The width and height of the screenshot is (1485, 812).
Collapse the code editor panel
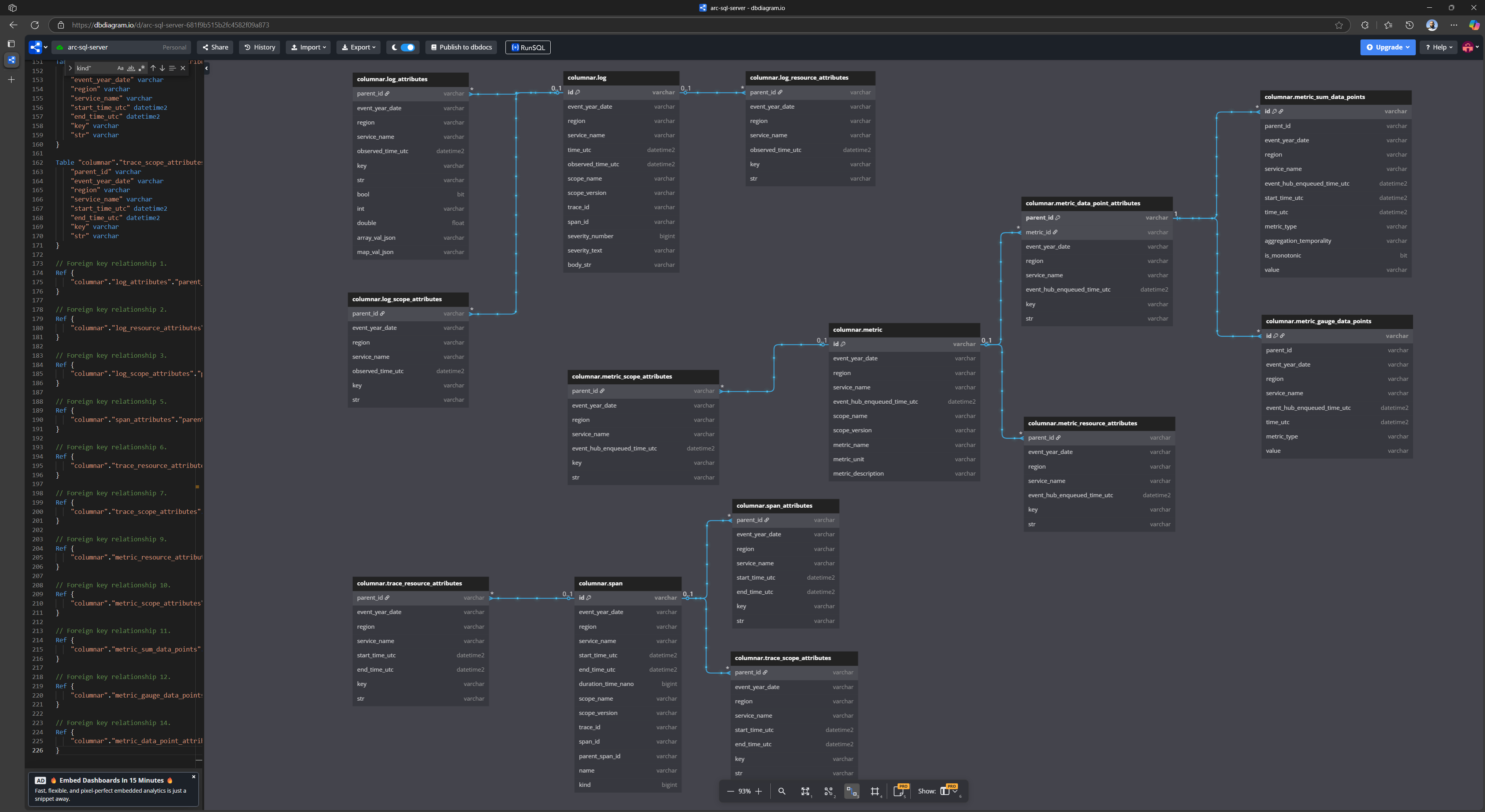[207, 68]
